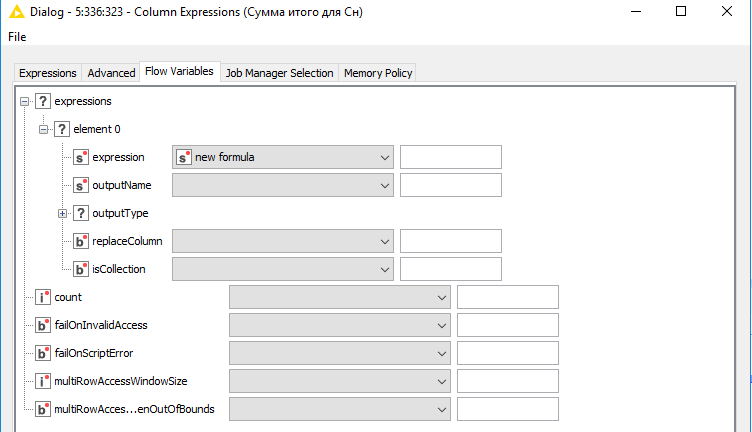Click the text field next to replaceColumn dropdown

pos(451,241)
